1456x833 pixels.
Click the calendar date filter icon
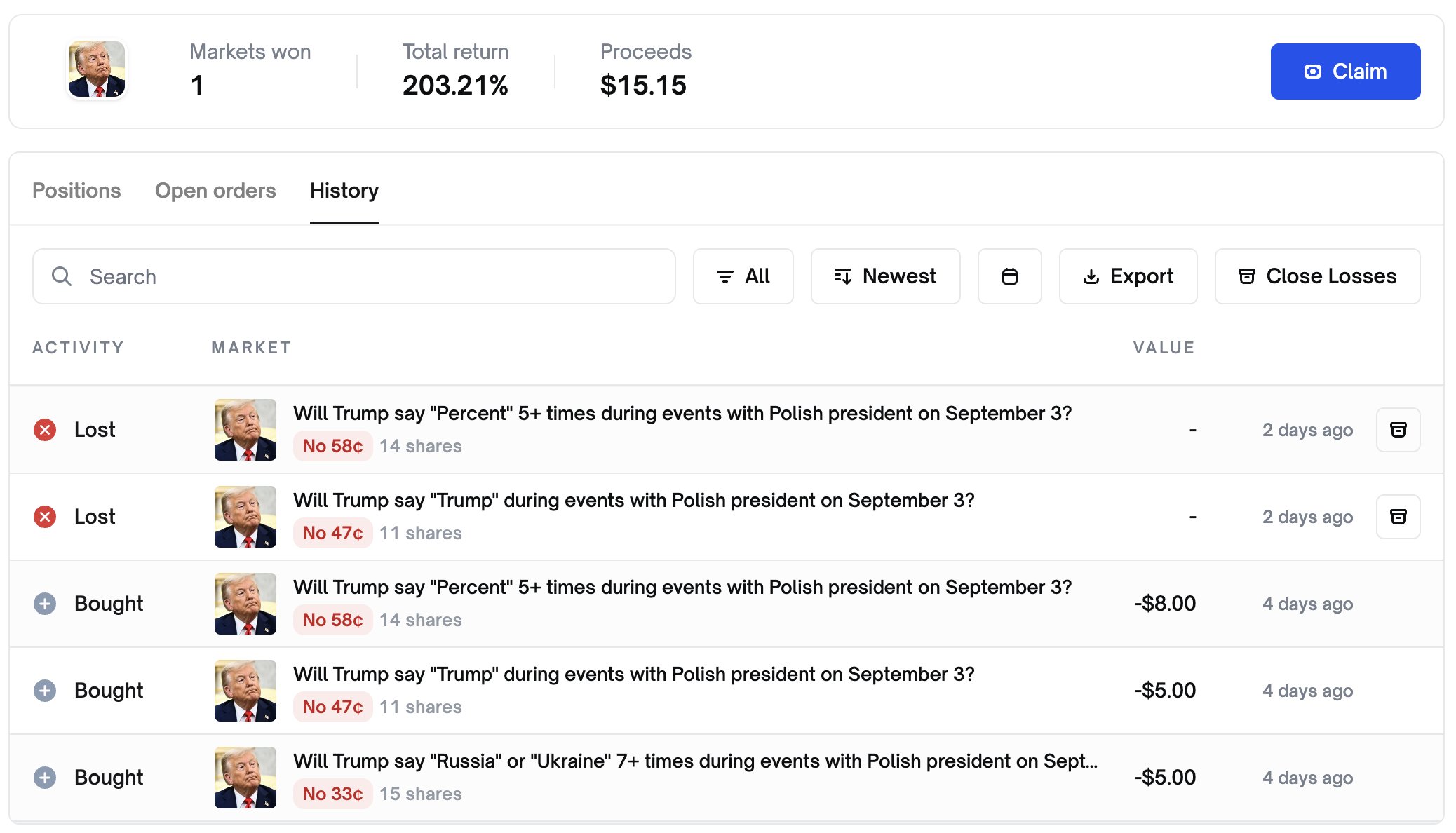(x=1009, y=276)
